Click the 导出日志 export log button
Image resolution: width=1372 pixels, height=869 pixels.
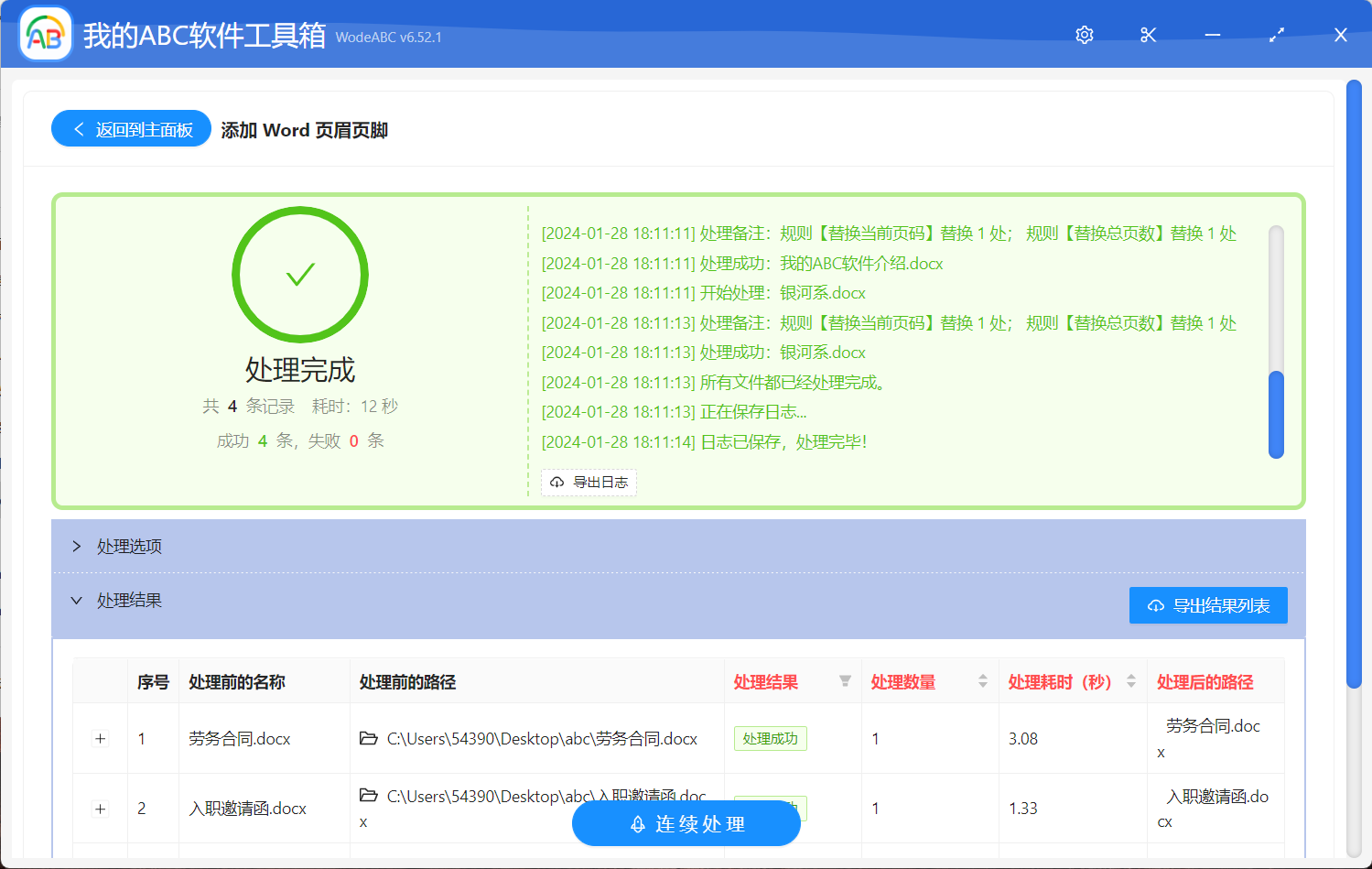589,482
